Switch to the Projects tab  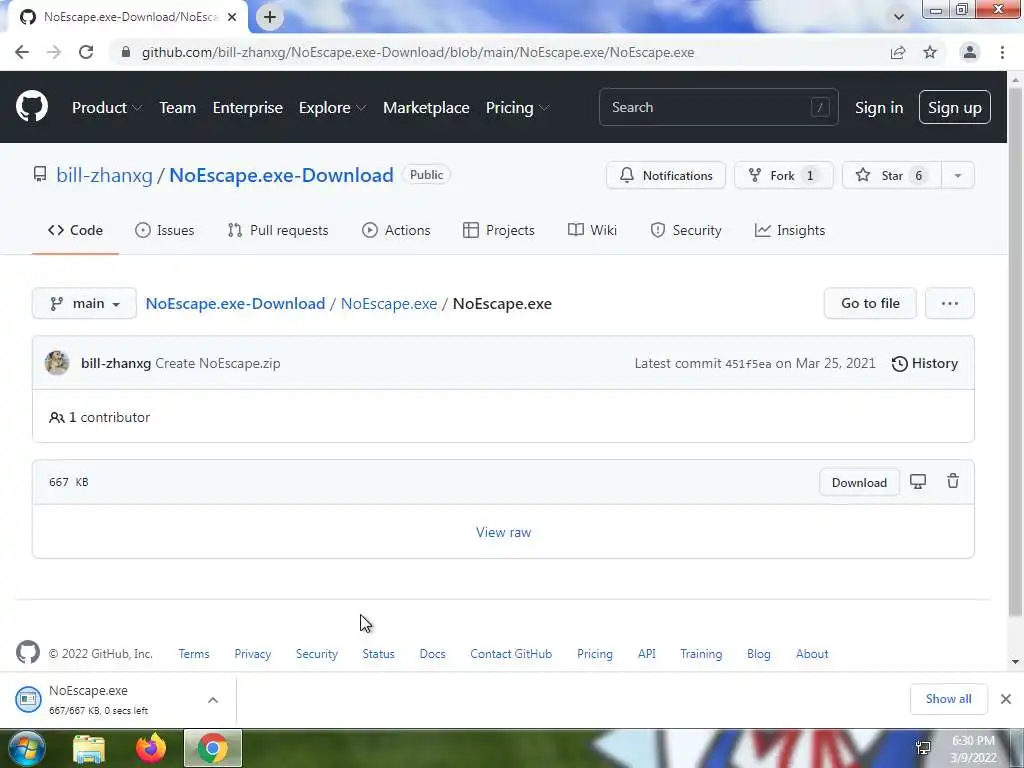tap(498, 231)
